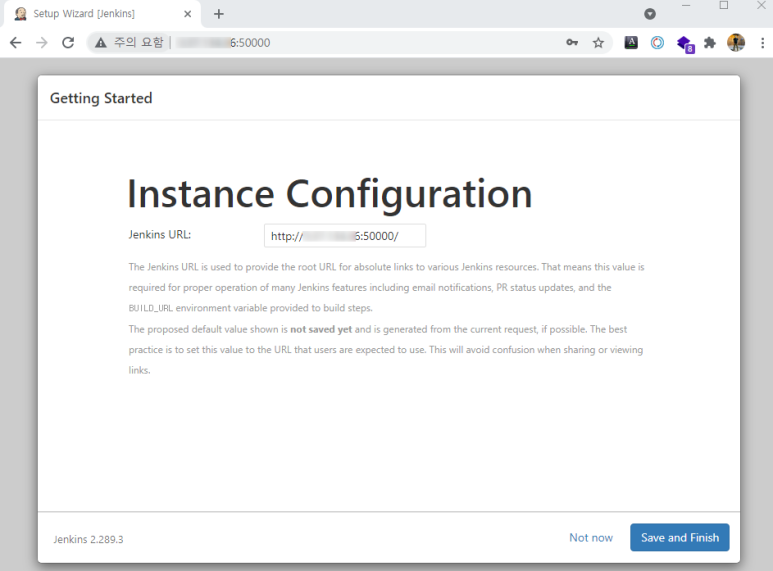The width and height of the screenshot is (773, 571).
Task: Open a new tab with plus button
Action: (x=219, y=14)
